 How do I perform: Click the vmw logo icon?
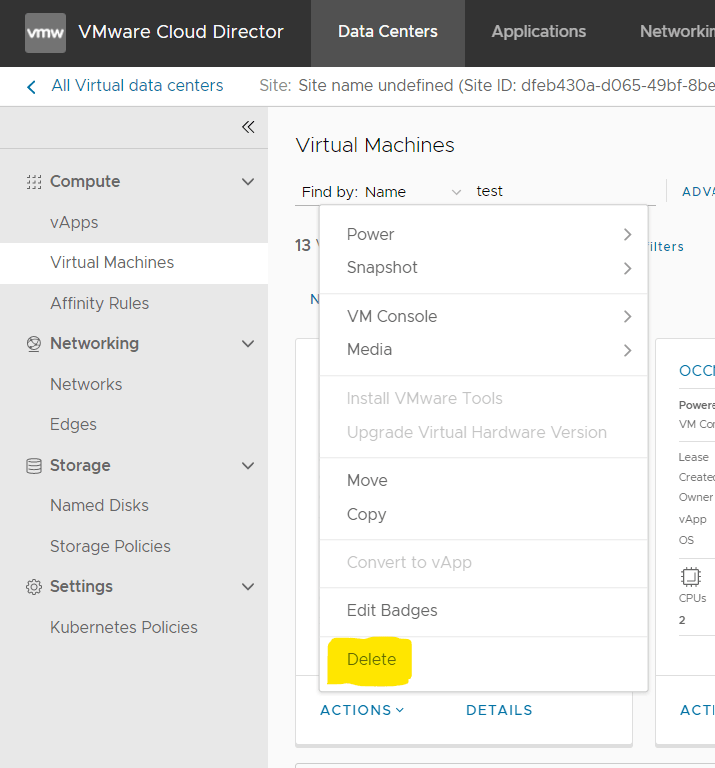click(46, 33)
